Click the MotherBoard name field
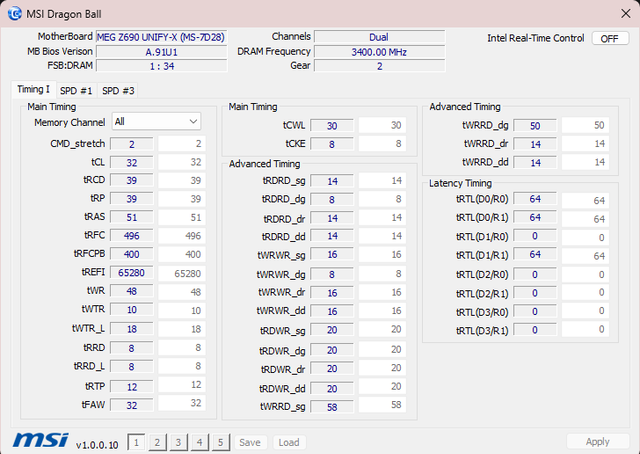This screenshot has width=640, height=454. (x=161, y=37)
